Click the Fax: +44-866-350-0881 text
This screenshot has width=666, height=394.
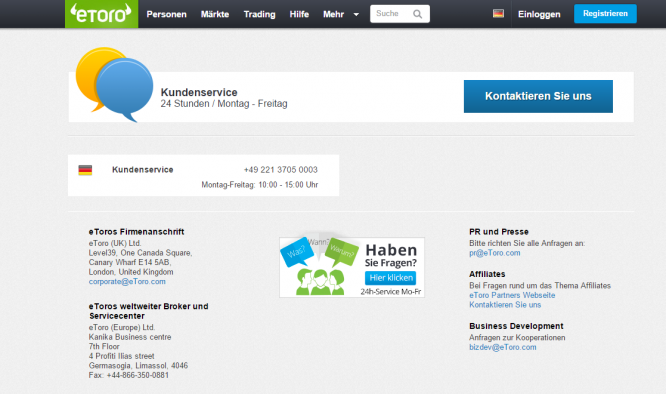coord(129,375)
